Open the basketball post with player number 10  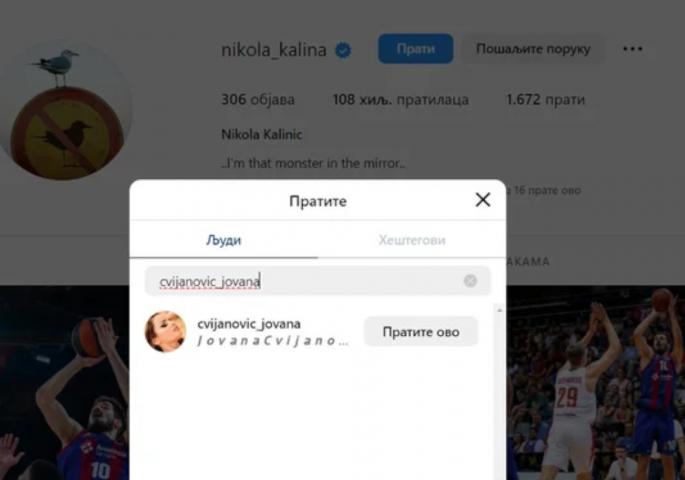click(65, 383)
